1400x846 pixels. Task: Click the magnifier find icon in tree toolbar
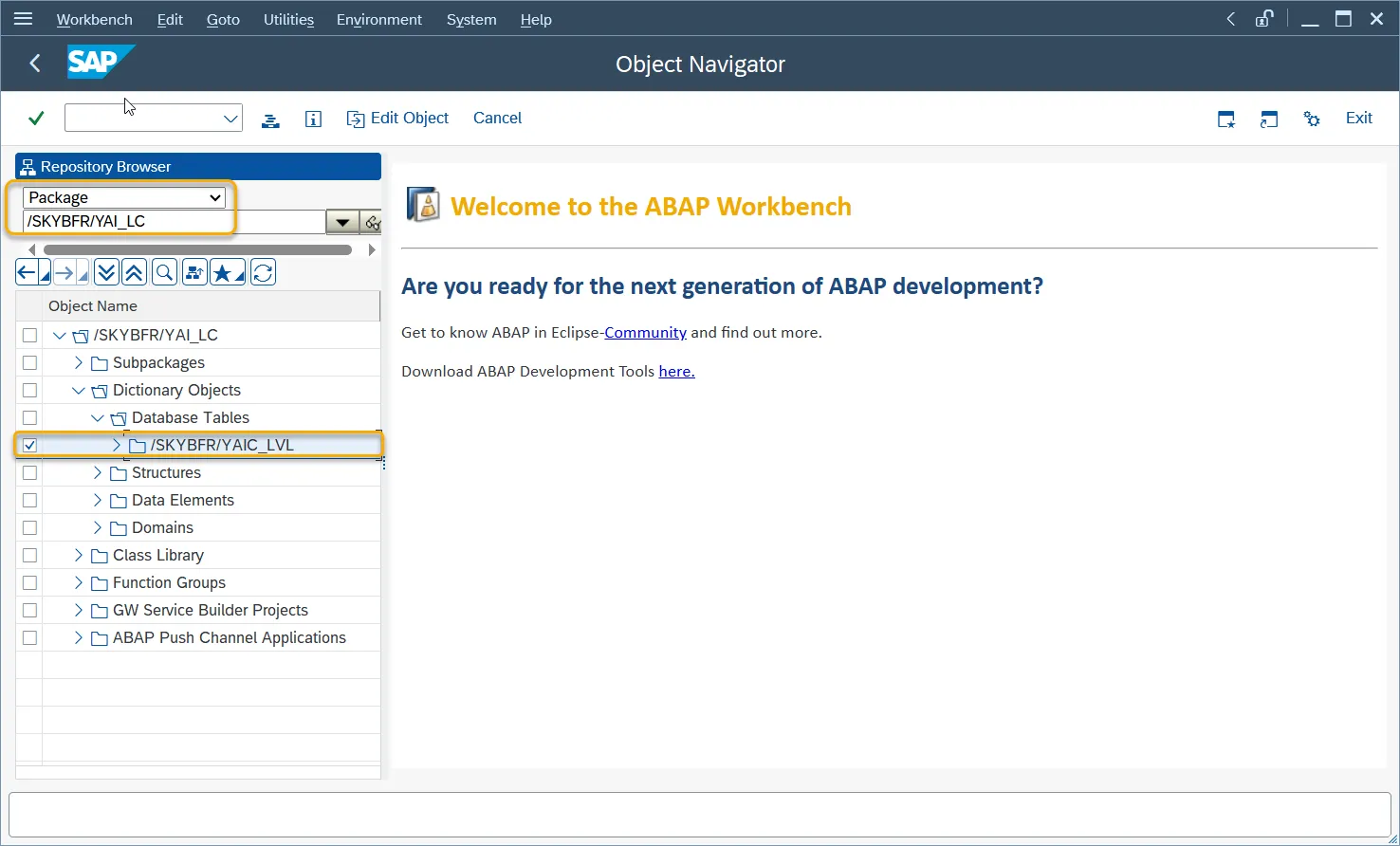tap(164, 273)
